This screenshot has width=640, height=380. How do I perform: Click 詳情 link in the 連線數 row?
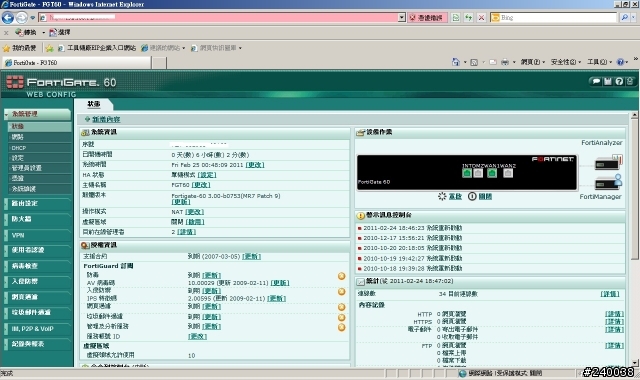(610, 294)
